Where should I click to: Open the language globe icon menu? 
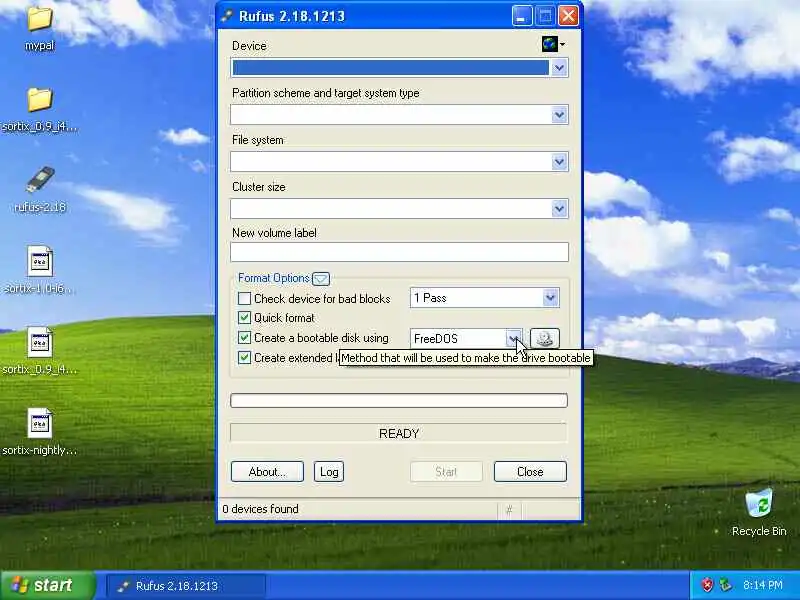tap(553, 44)
